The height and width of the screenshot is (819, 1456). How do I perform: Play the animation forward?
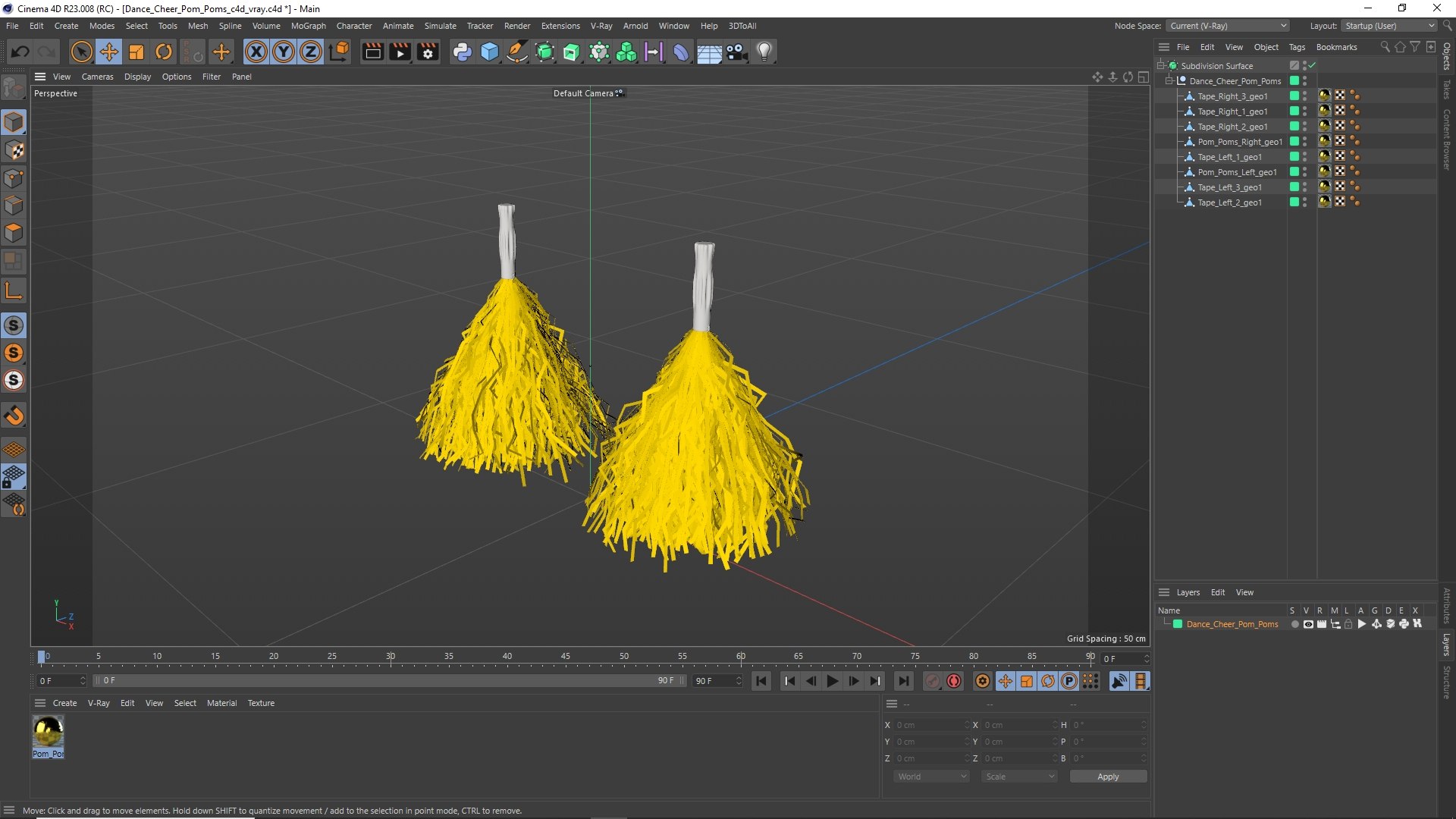832,681
